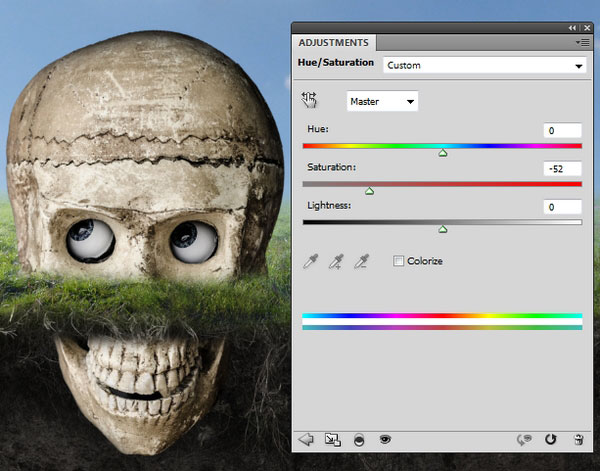Viewport: 600px width, 471px height.
Task: Switch panel to expanded view icon
Action: click(333, 440)
